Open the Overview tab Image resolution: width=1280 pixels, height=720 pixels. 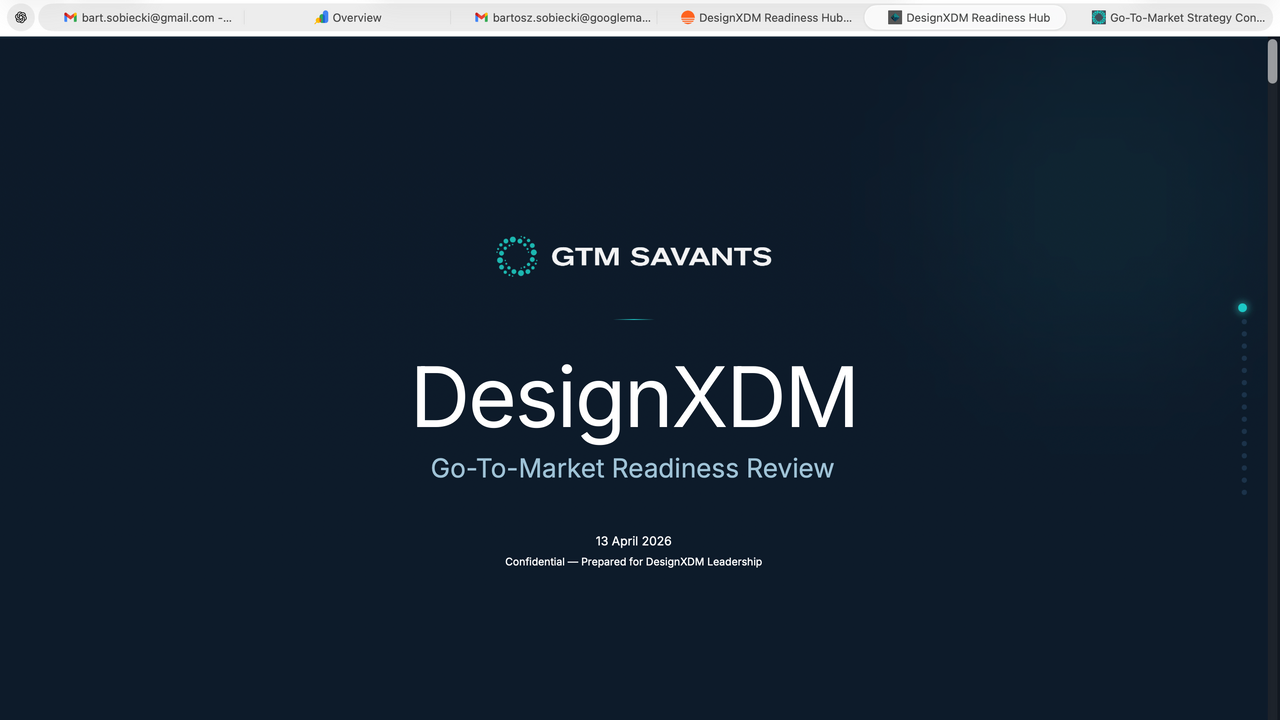(347, 17)
